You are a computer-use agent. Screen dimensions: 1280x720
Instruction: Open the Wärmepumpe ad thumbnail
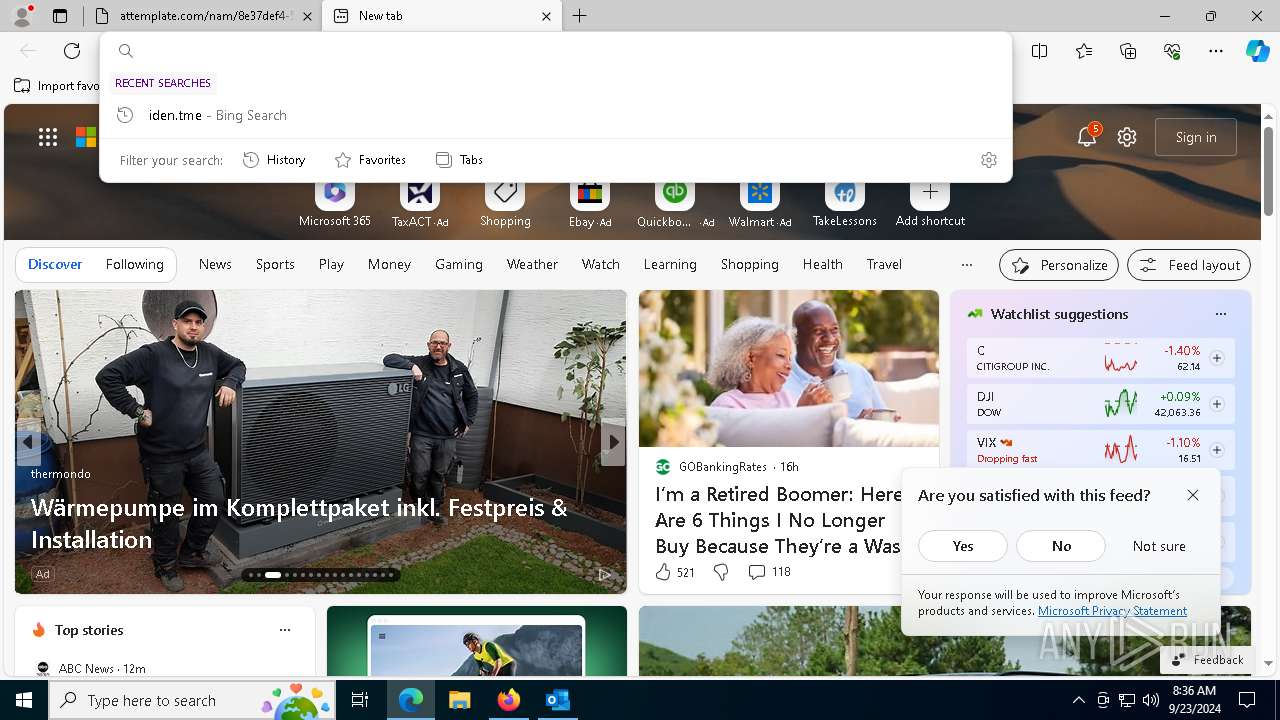(x=320, y=441)
